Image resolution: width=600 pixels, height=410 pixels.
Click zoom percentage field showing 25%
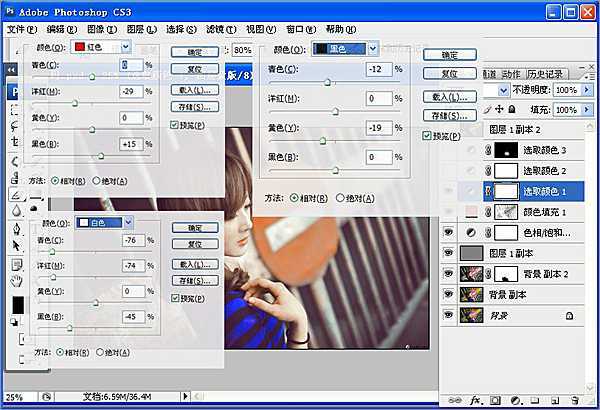pos(20,397)
